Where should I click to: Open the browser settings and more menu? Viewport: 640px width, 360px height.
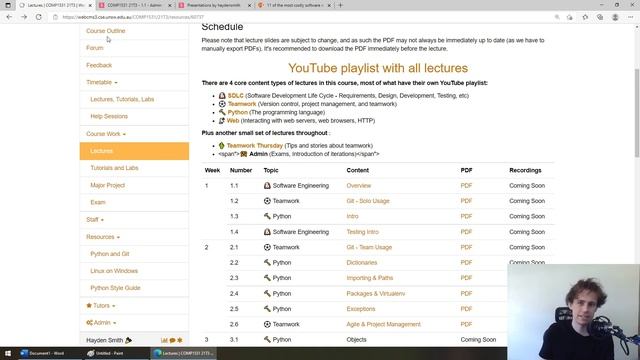coord(631,17)
